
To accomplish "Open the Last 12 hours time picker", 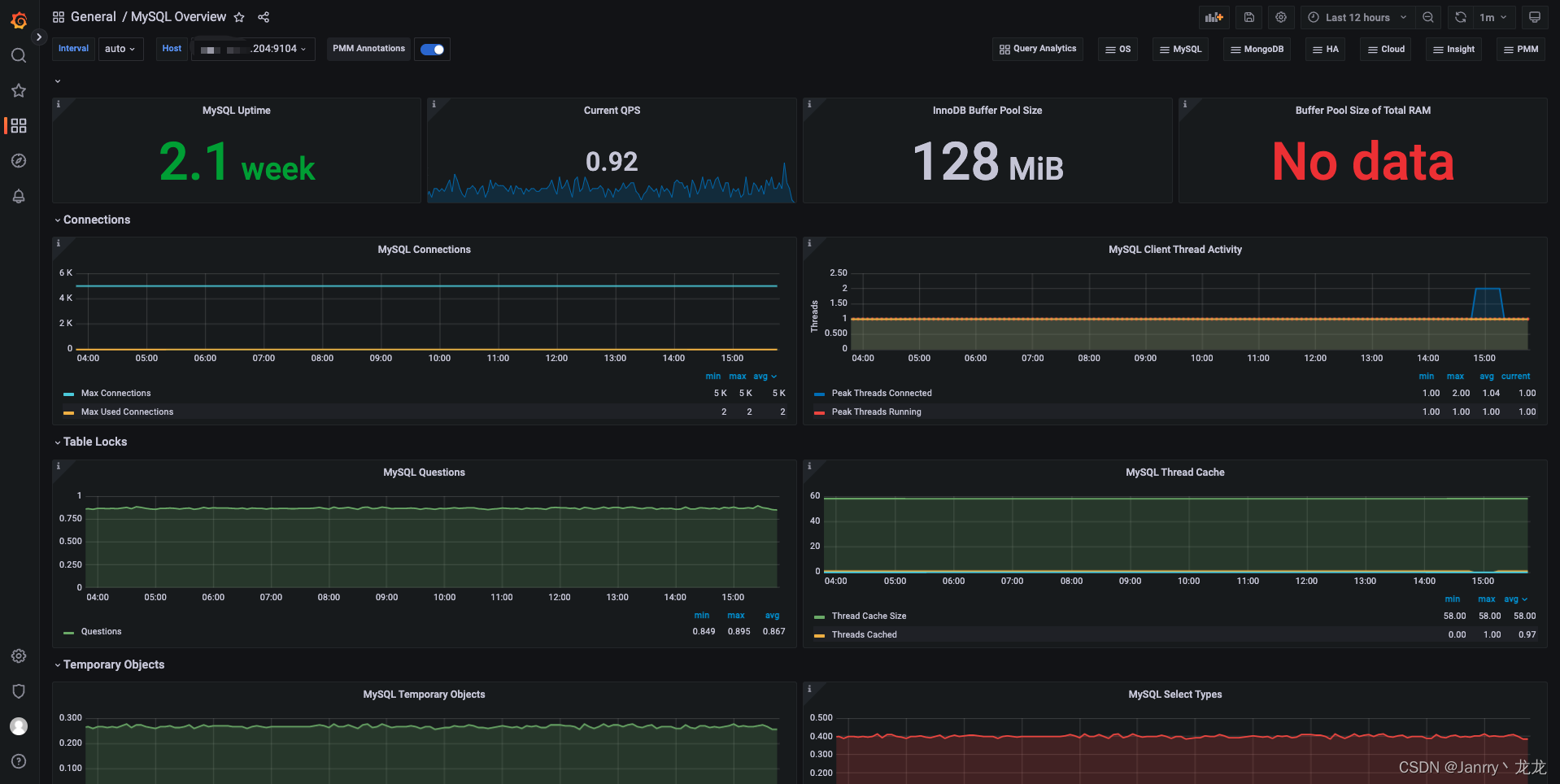I will click(x=1357, y=17).
